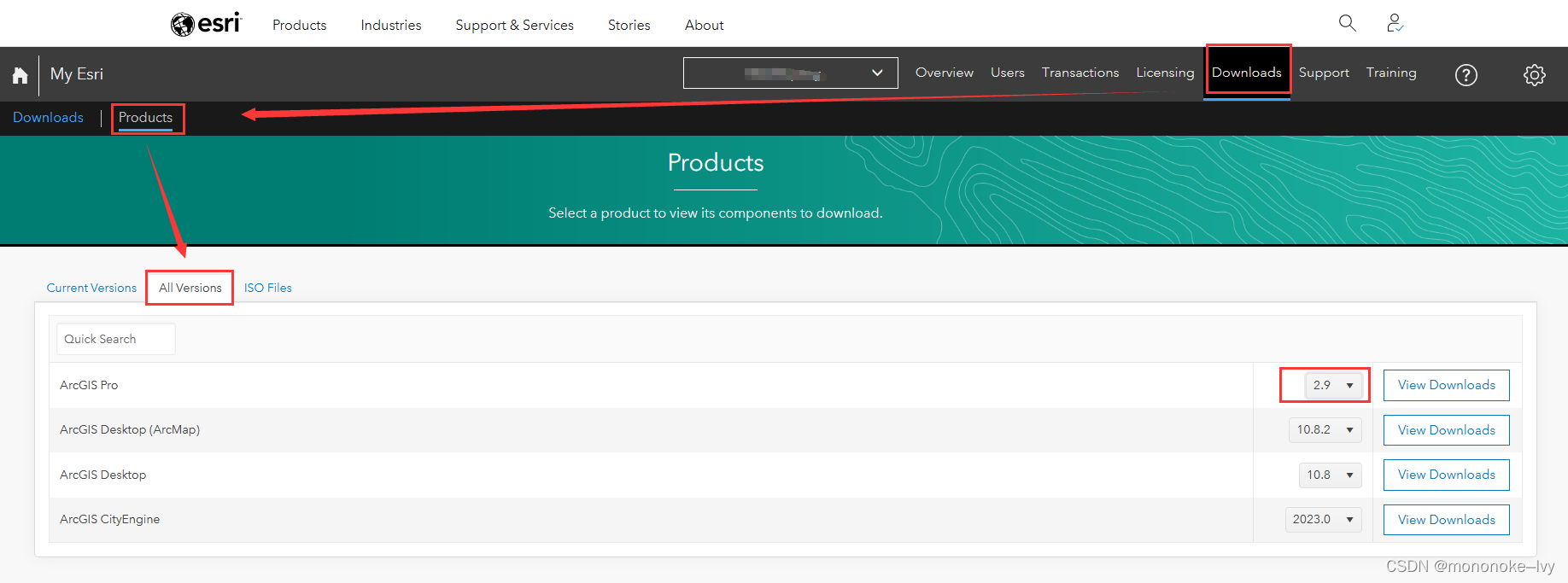Open the help question mark icon
The height and width of the screenshot is (583, 1568).
click(x=1466, y=75)
